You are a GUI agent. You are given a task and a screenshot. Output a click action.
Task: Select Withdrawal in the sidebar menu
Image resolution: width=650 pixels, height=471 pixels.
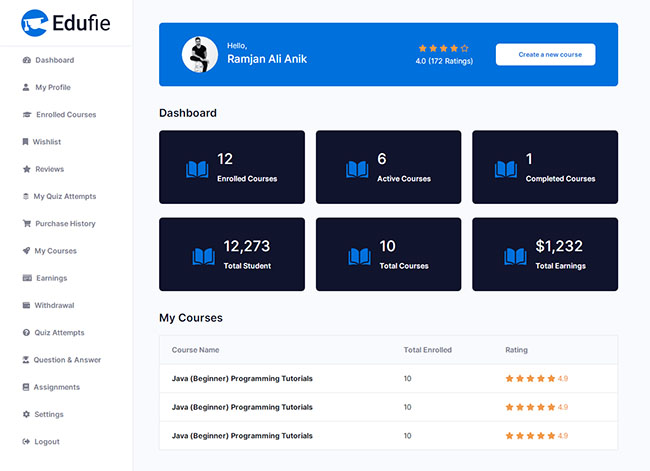pos(54,305)
